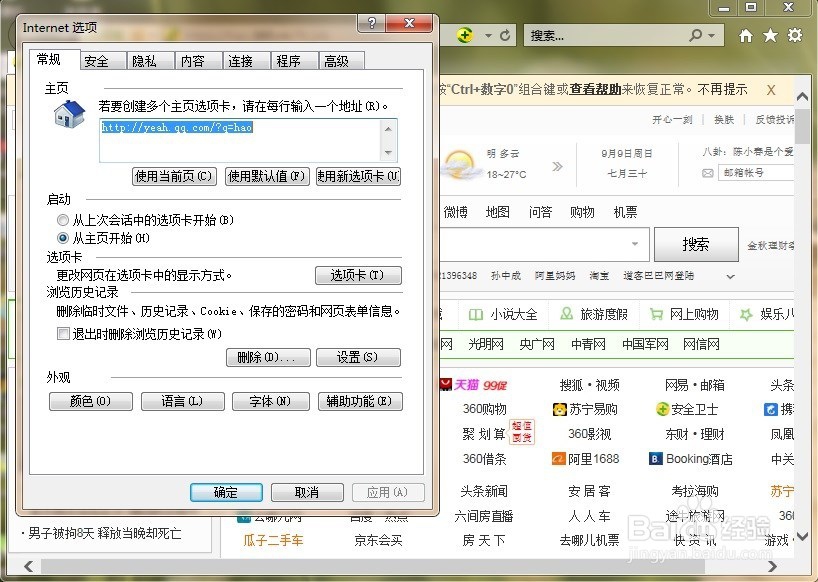Image resolution: width=818 pixels, height=582 pixels.
Task: Switch to the 内容 tab
Action: (198, 61)
